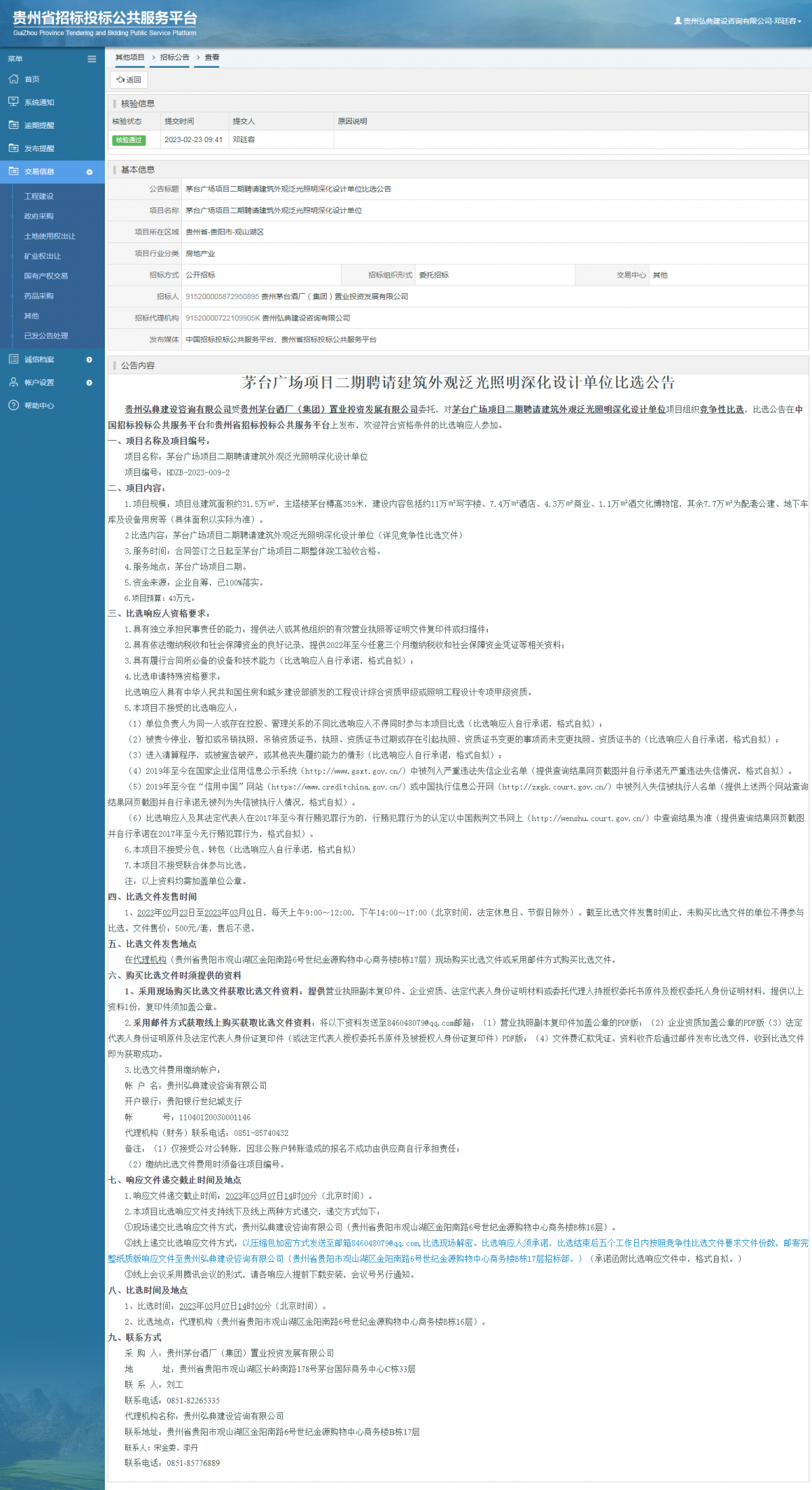Screen dimensions: 812x1490
Task: Click the agency phone 0851-85776889
Action: (x=194, y=1463)
